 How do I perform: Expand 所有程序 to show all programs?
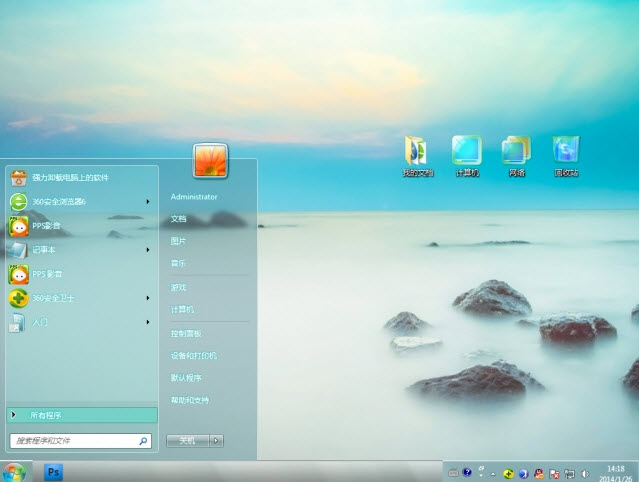(x=82, y=415)
